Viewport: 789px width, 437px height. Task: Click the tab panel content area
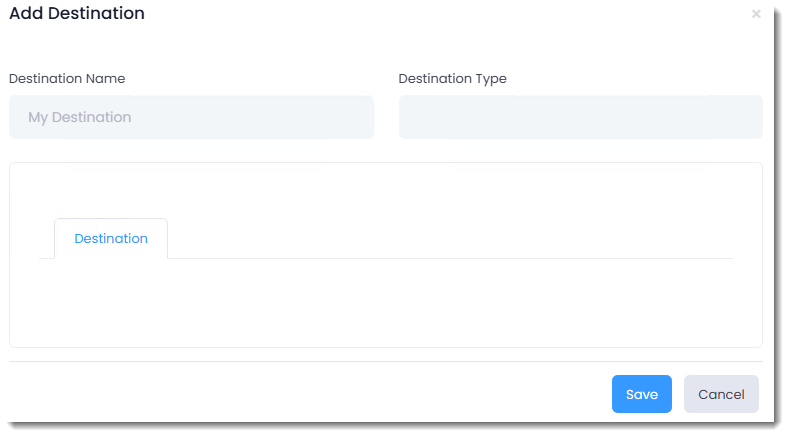(385, 300)
